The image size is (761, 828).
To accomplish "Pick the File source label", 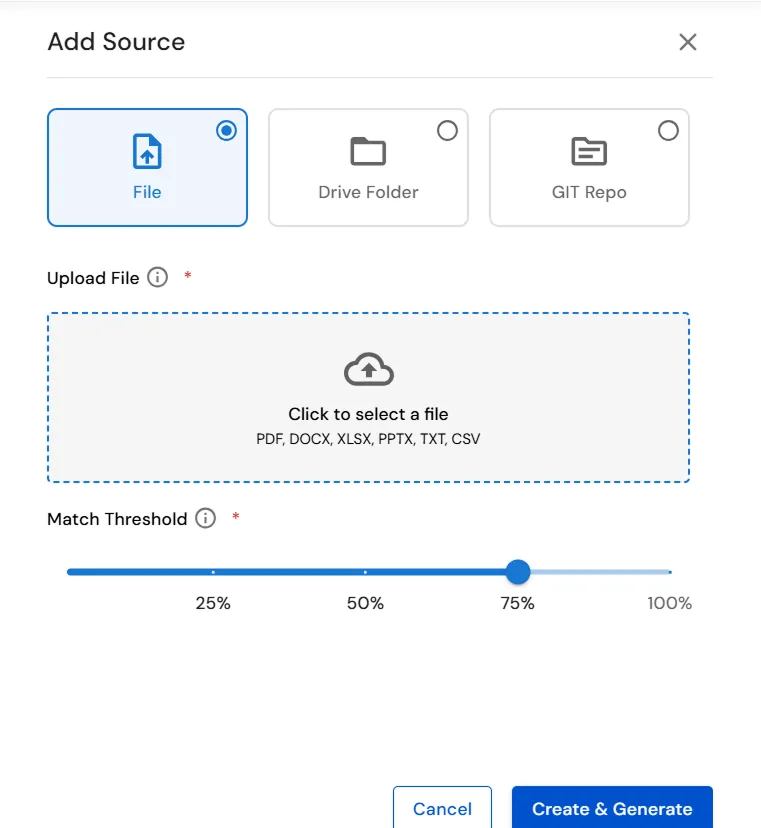I will click(147, 192).
